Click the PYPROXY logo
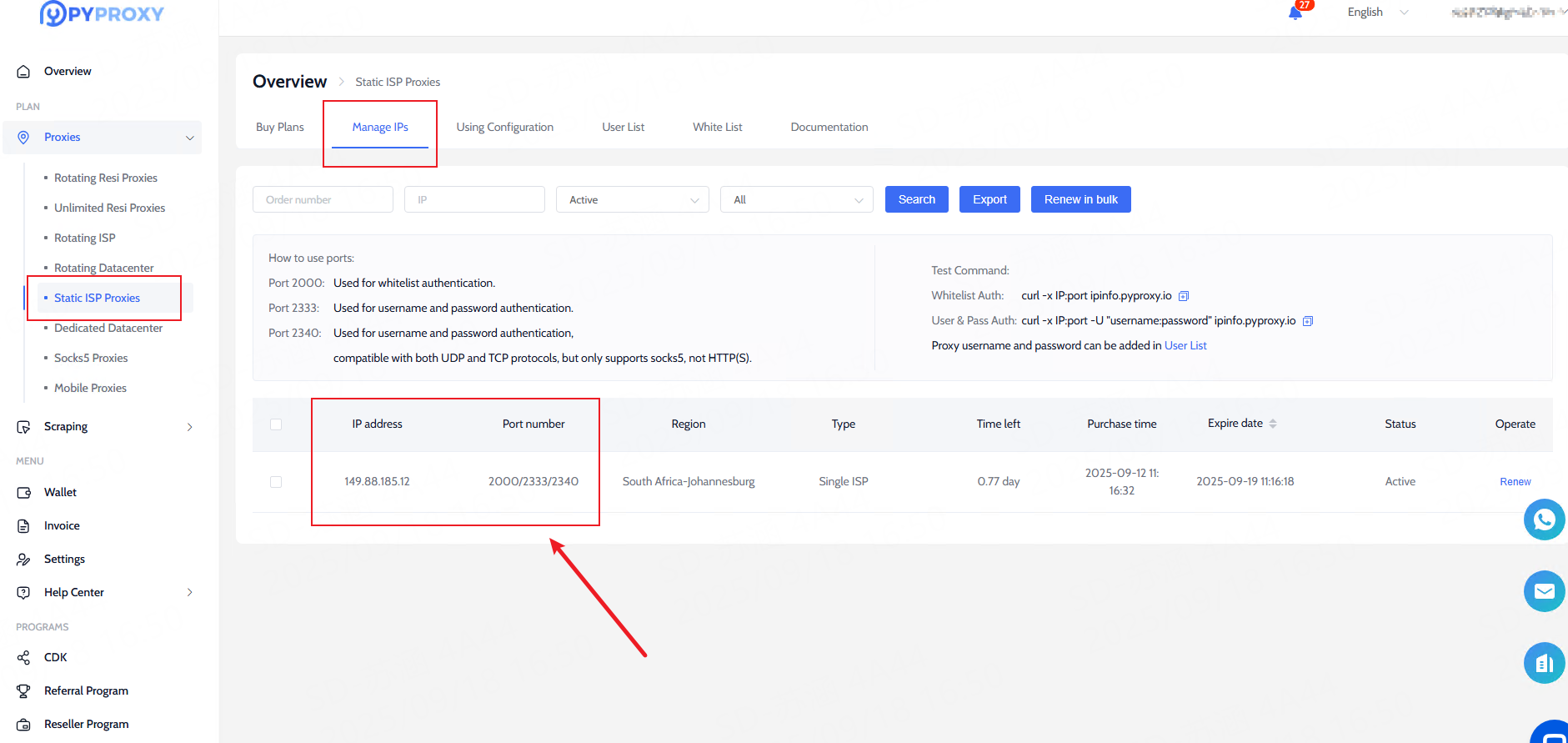Viewport: 1568px width, 743px height. click(102, 14)
